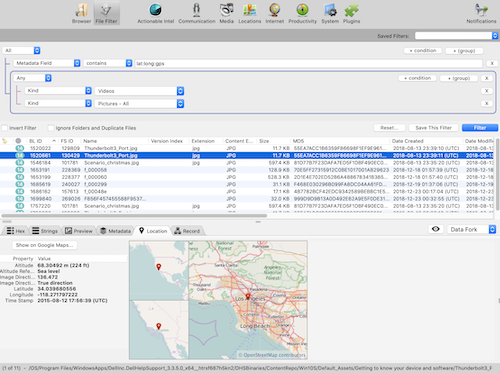Open the contains operator dropdown
The height and width of the screenshot is (373, 500).
coord(108,63)
